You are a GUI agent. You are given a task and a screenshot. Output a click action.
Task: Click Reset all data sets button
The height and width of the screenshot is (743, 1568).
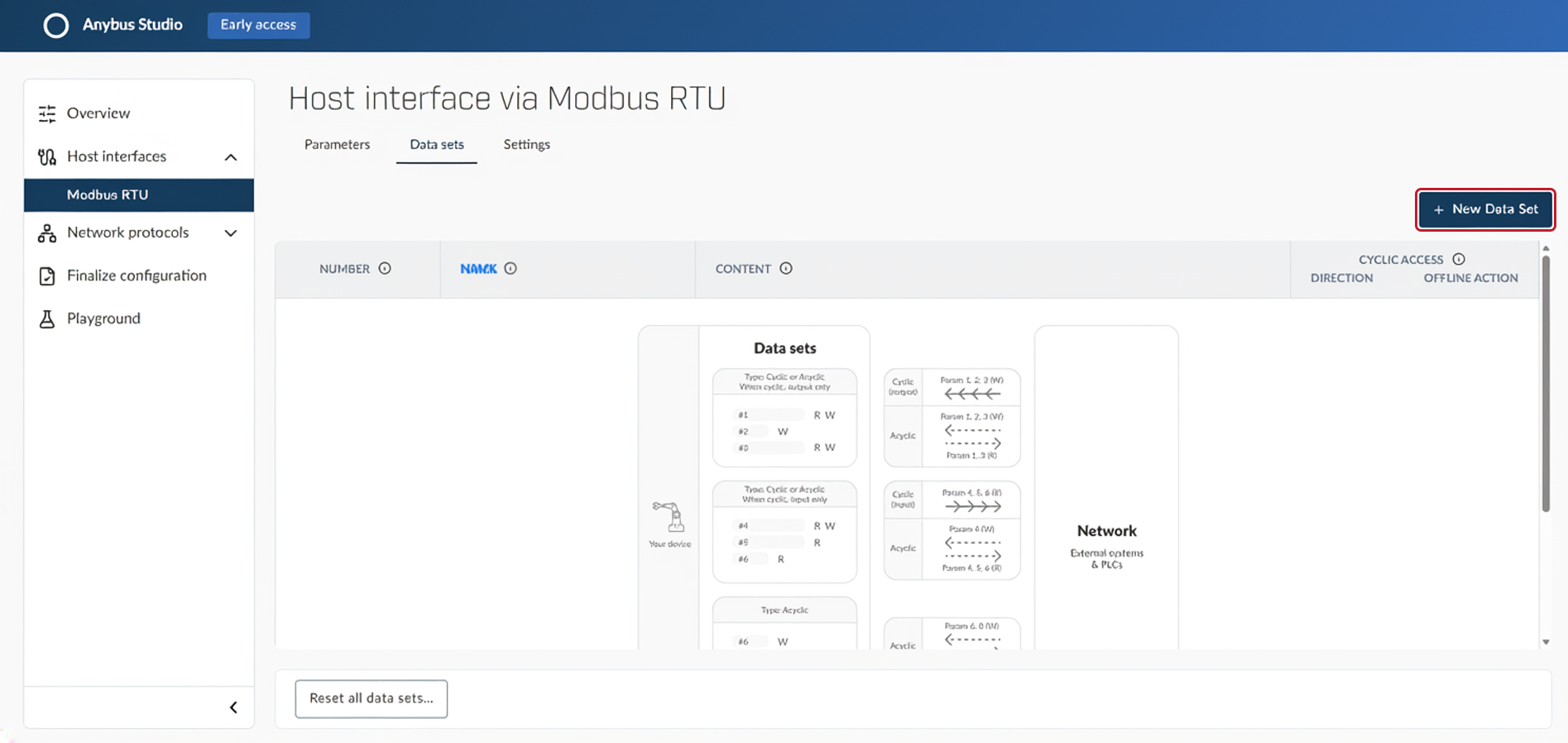[372, 698]
